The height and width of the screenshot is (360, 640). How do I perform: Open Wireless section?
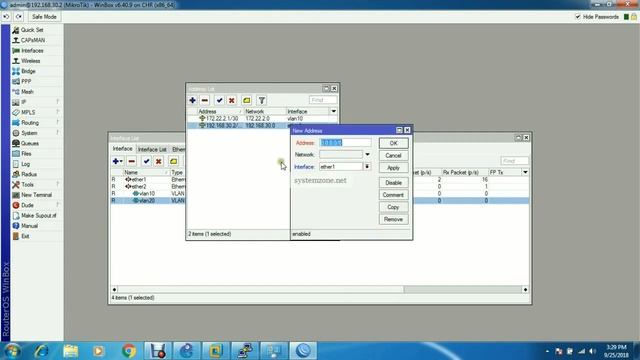click(x=31, y=61)
